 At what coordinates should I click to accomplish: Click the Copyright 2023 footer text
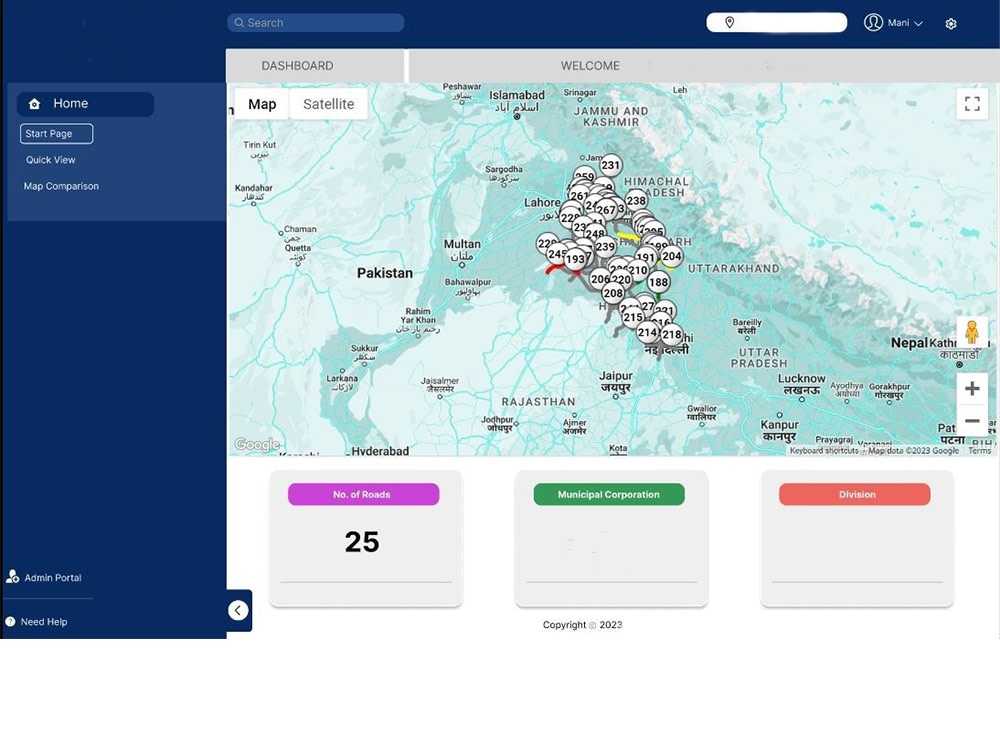pyautogui.click(x=582, y=625)
